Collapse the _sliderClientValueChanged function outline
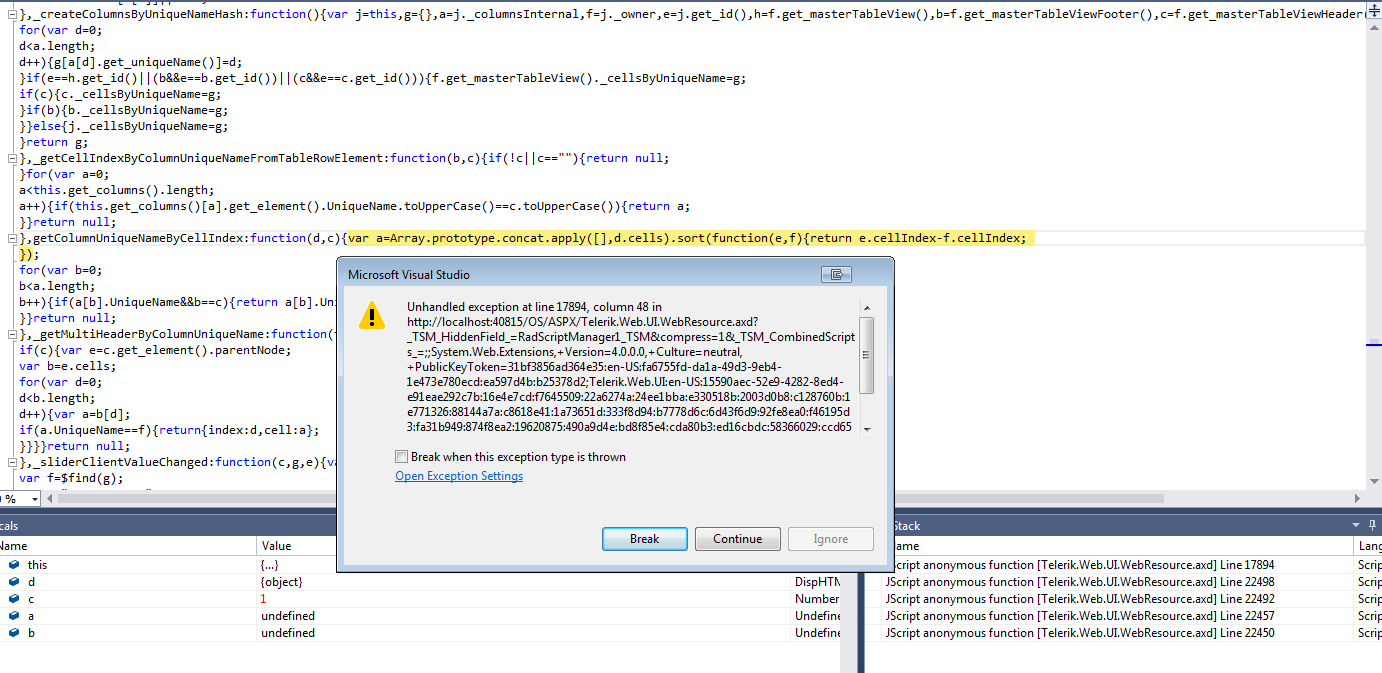 click(x=12, y=462)
